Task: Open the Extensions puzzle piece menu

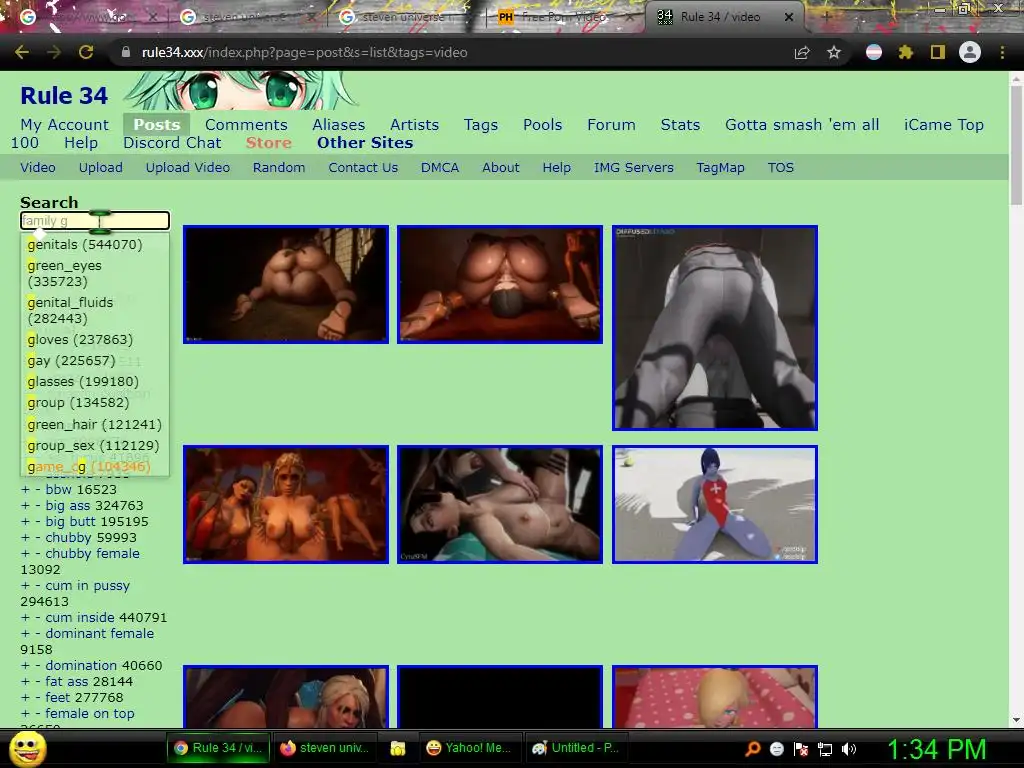Action: [905, 52]
